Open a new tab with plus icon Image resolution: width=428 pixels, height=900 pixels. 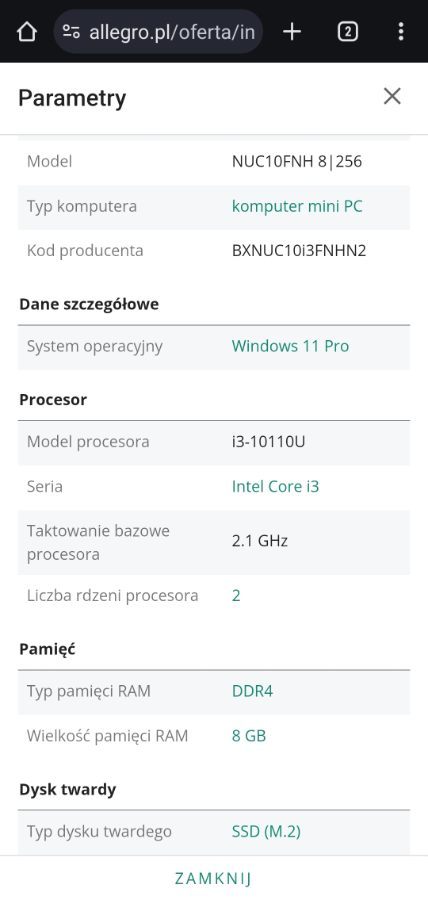[x=292, y=32]
